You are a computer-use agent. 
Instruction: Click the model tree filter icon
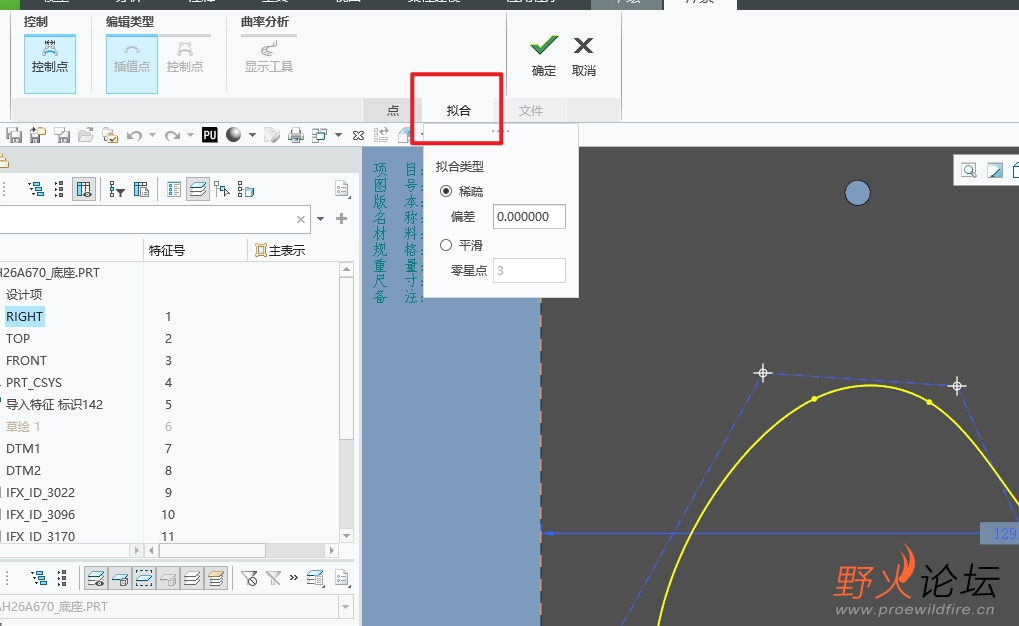(x=117, y=189)
